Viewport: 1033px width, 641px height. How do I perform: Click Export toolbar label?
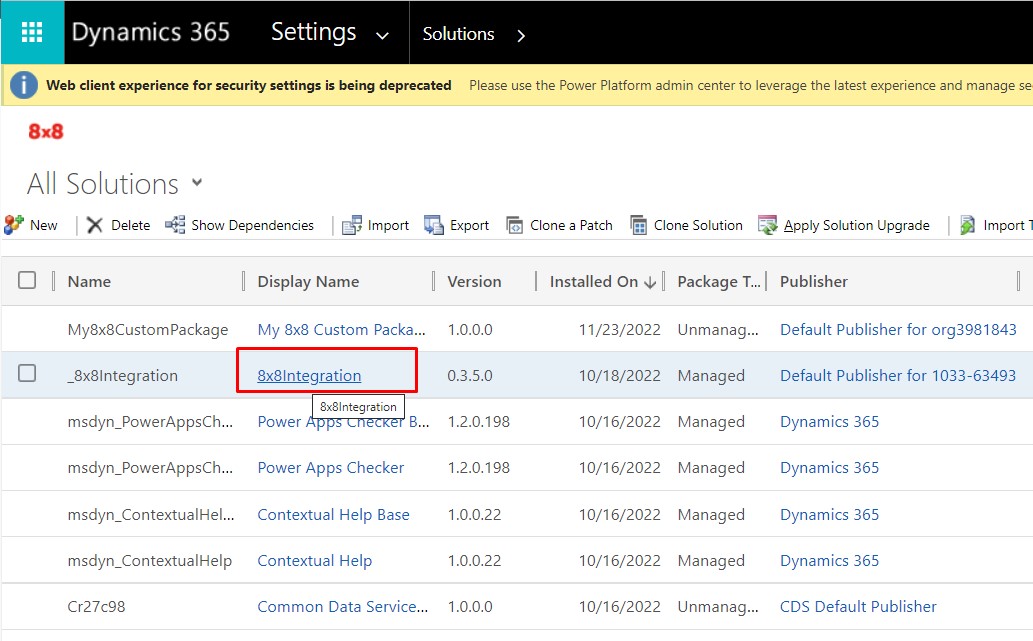coord(469,225)
